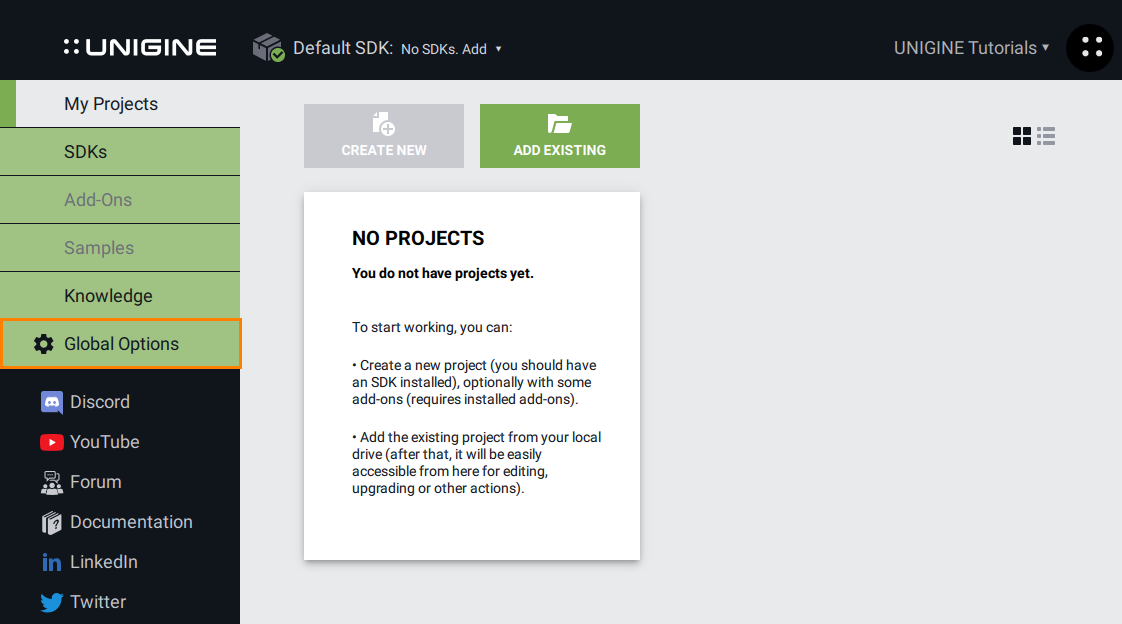Click the Documentation book icon

pyautogui.click(x=52, y=522)
